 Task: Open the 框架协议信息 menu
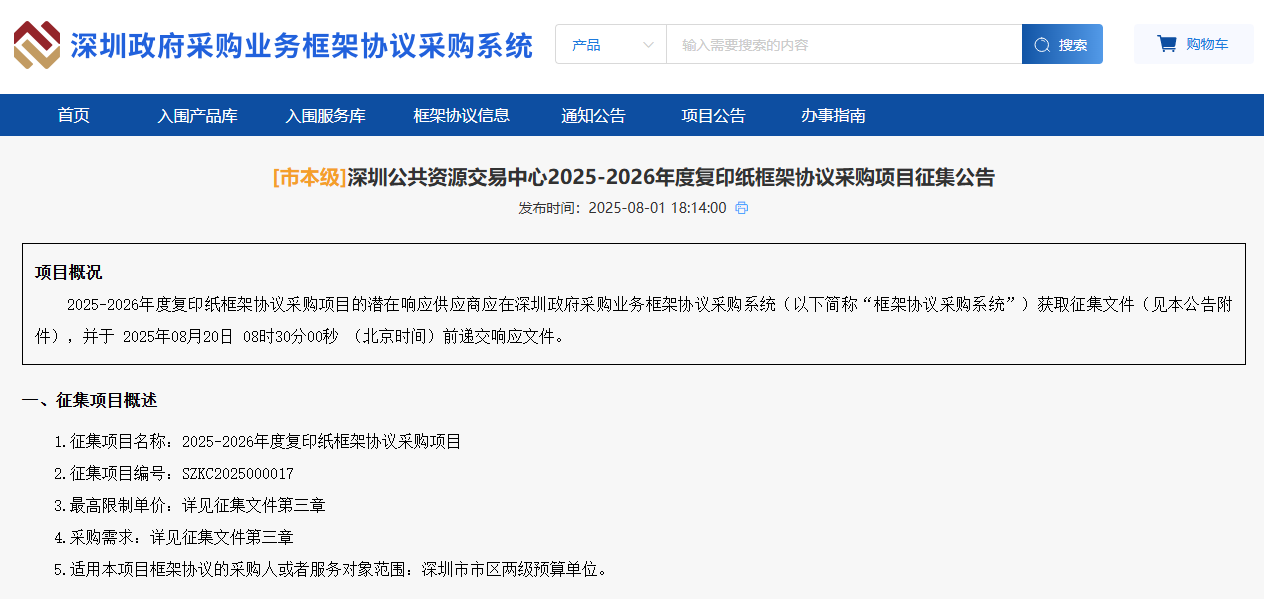[460, 115]
